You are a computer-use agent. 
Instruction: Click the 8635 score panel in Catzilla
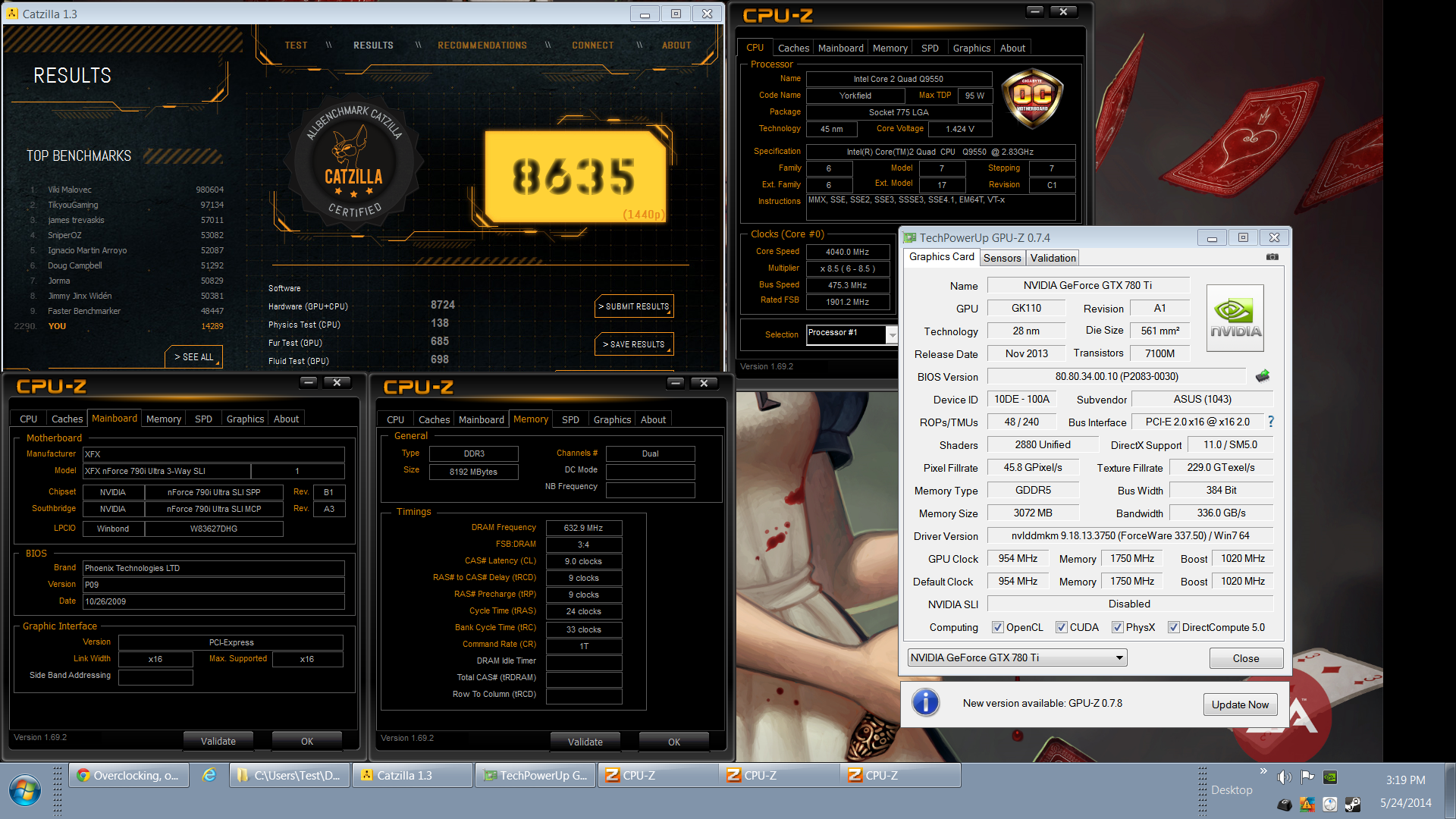(575, 177)
